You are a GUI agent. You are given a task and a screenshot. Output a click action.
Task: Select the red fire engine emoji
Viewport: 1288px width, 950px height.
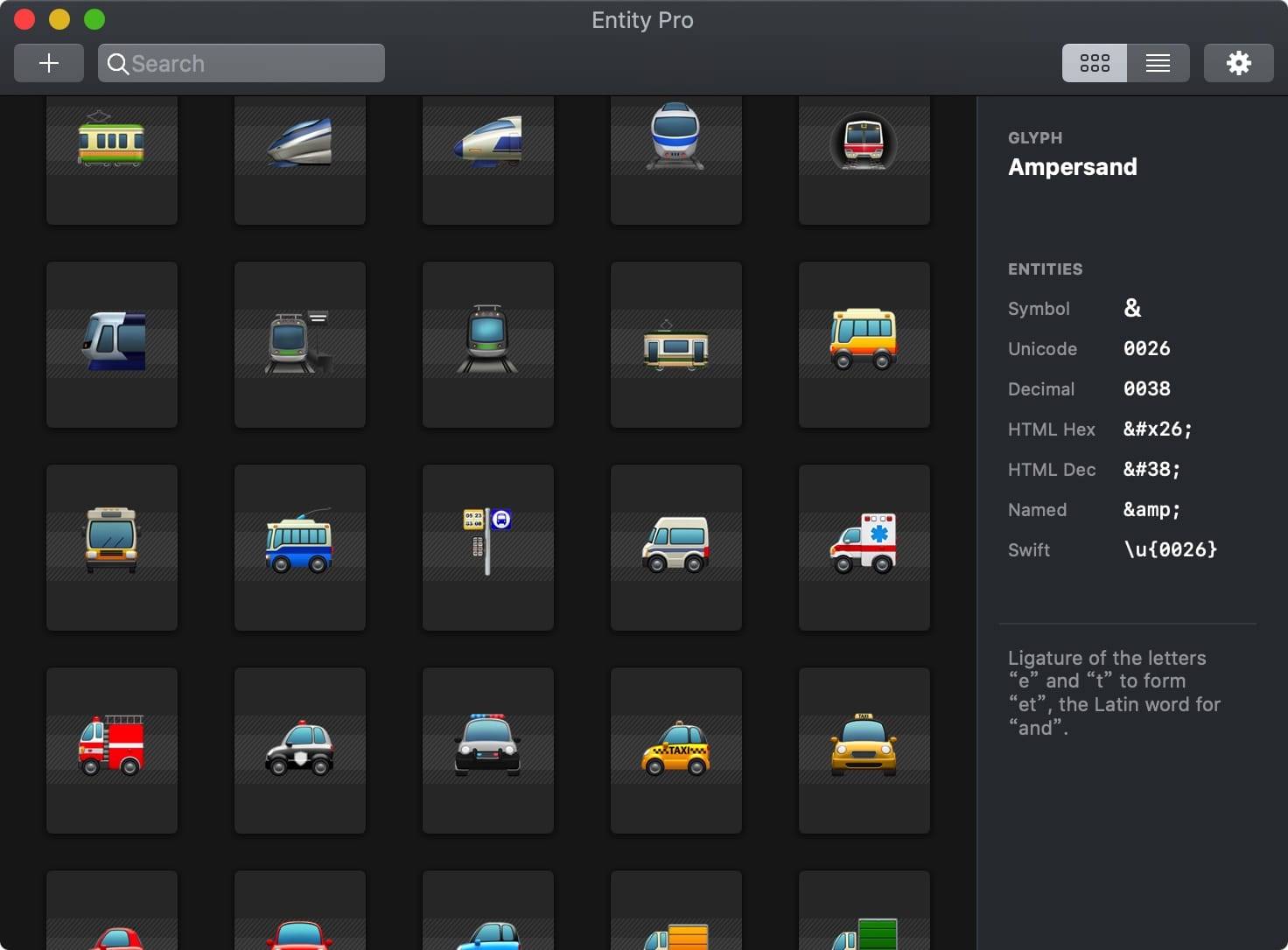pos(112,751)
